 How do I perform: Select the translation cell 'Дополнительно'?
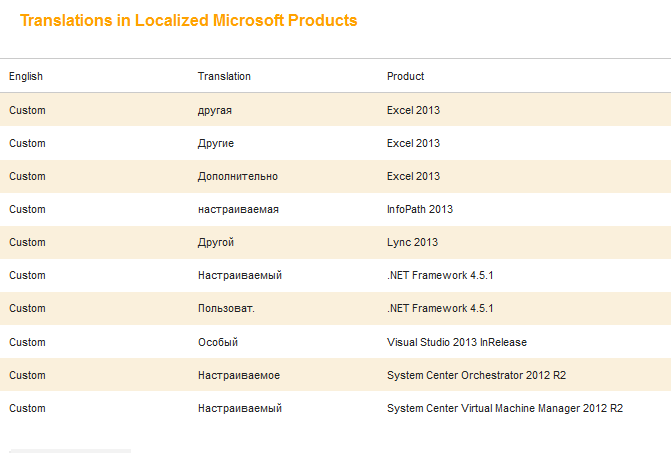point(238,176)
